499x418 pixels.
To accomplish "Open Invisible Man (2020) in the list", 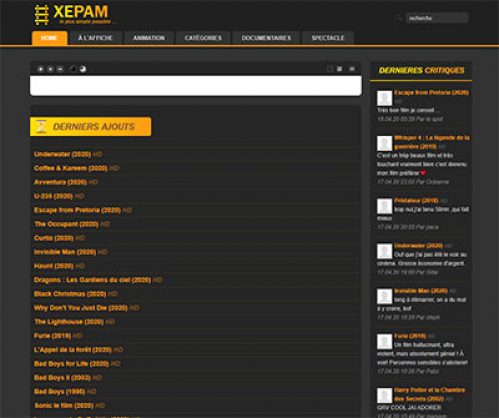I will [x=65, y=252].
